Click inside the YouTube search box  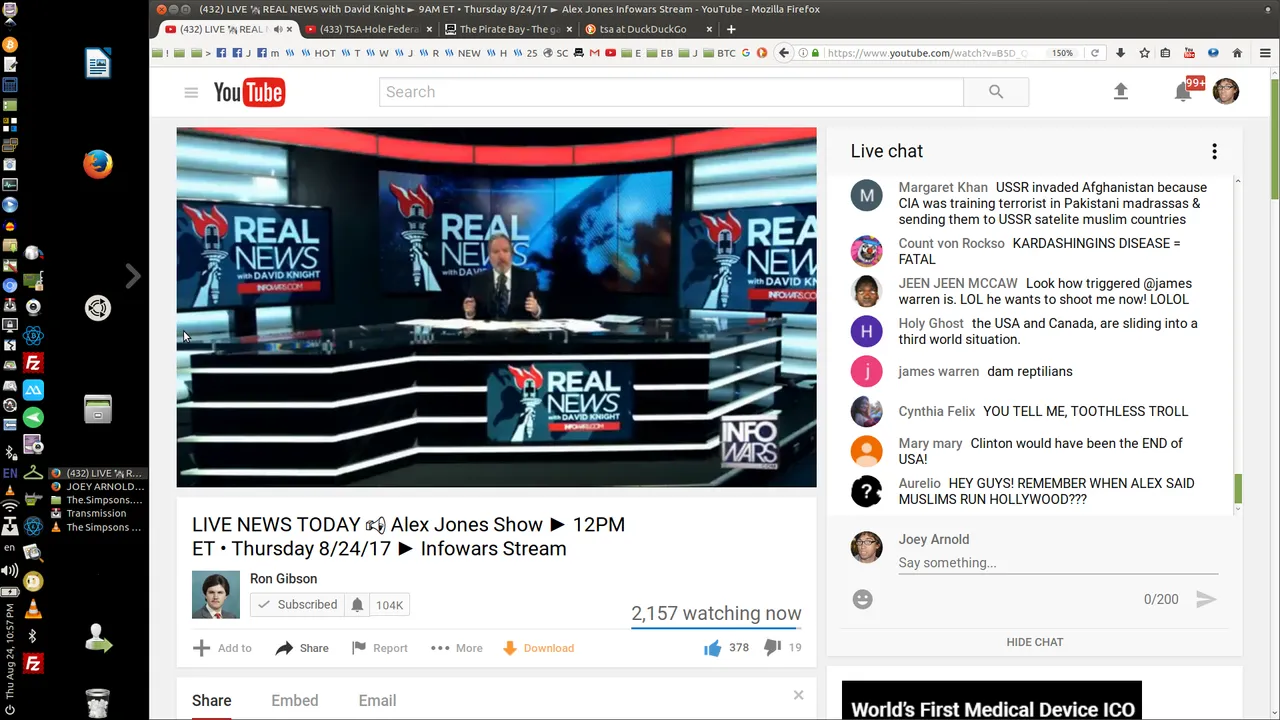coord(671,92)
